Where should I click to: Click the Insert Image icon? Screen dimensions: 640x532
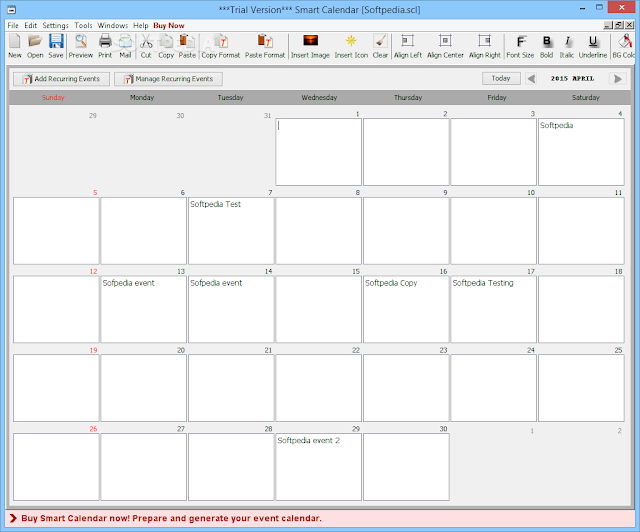[310, 46]
